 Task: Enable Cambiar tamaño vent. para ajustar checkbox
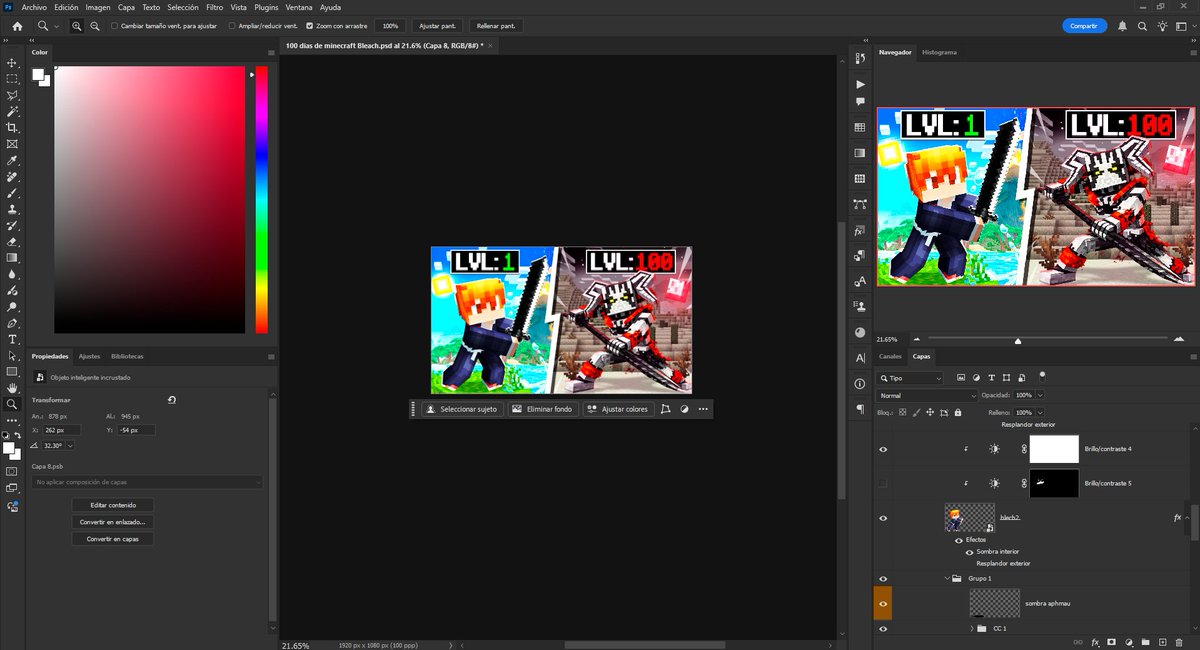pos(113,26)
